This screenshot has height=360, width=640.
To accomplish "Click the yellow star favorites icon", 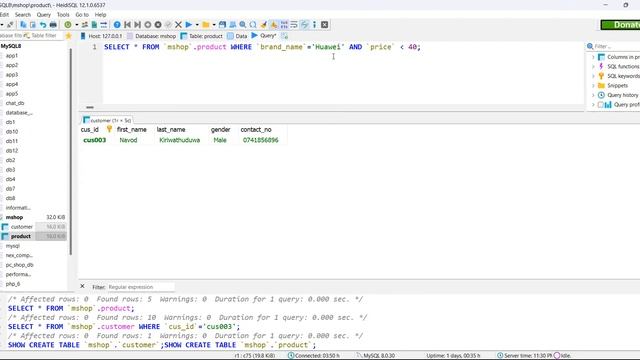I will coord(69,36).
